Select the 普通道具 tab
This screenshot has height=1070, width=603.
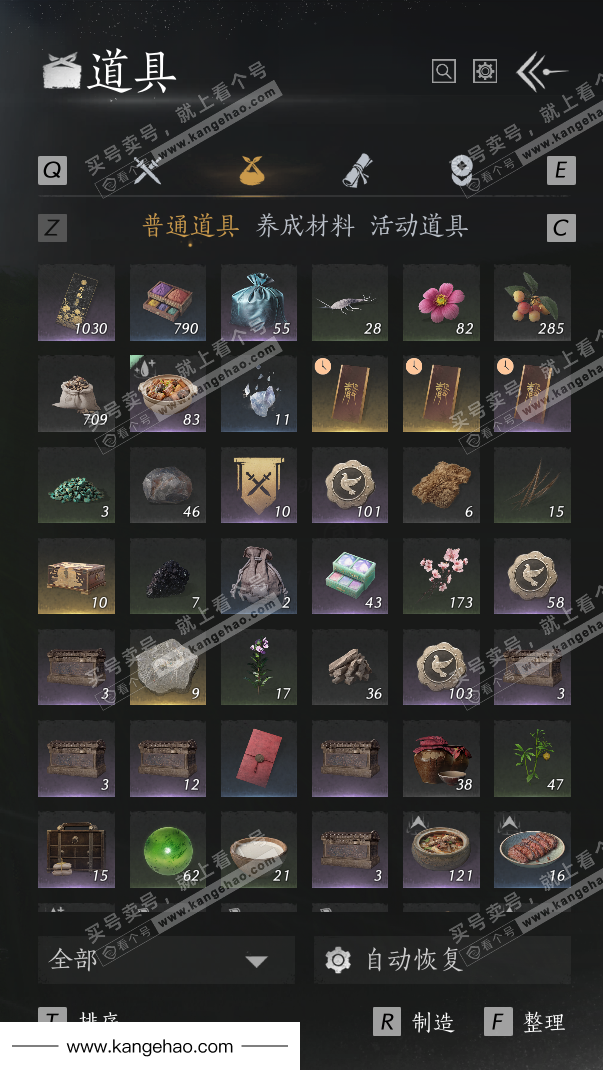coord(191,226)
